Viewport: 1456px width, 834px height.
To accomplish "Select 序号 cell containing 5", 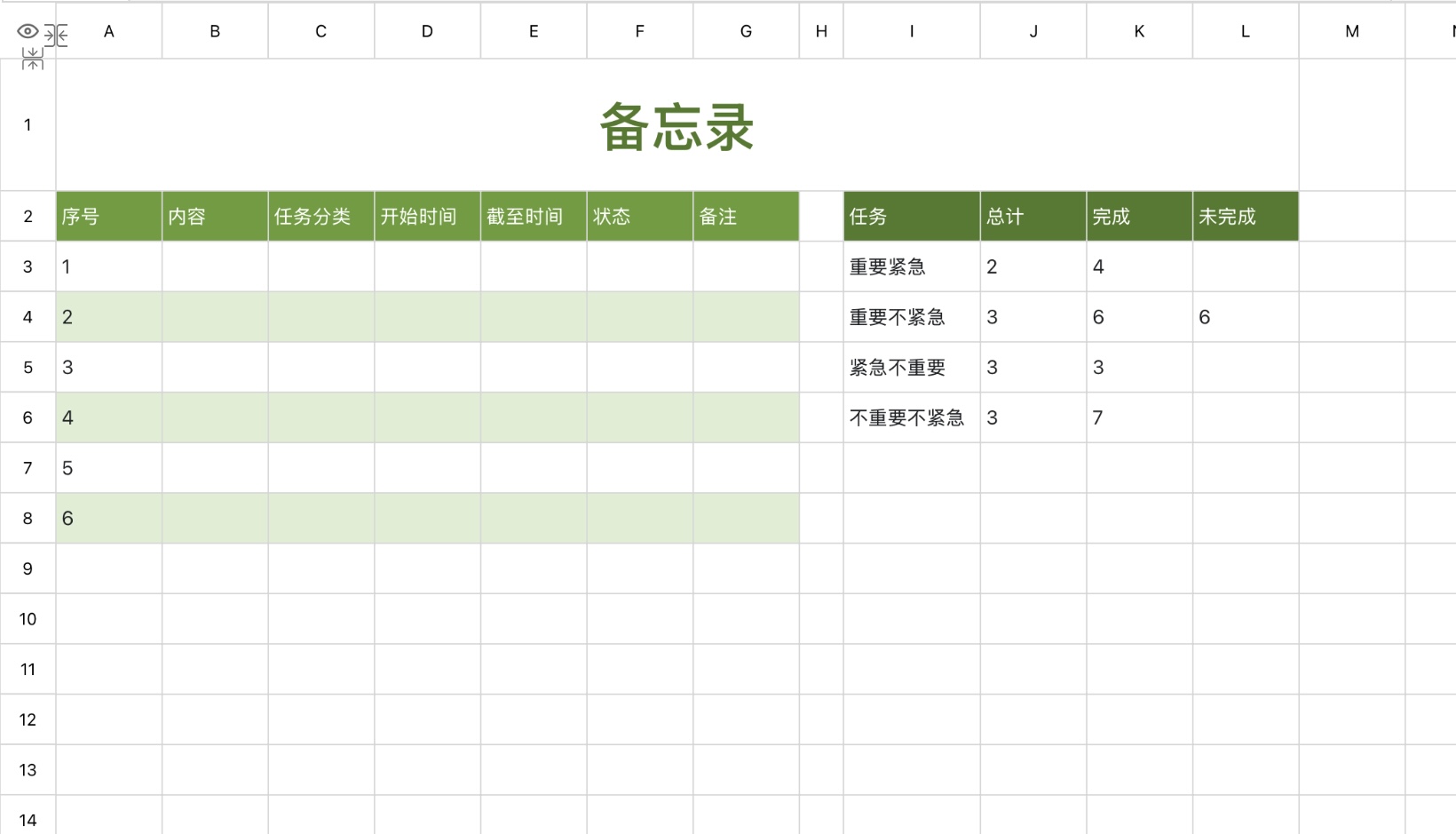I will pos(109,468).
